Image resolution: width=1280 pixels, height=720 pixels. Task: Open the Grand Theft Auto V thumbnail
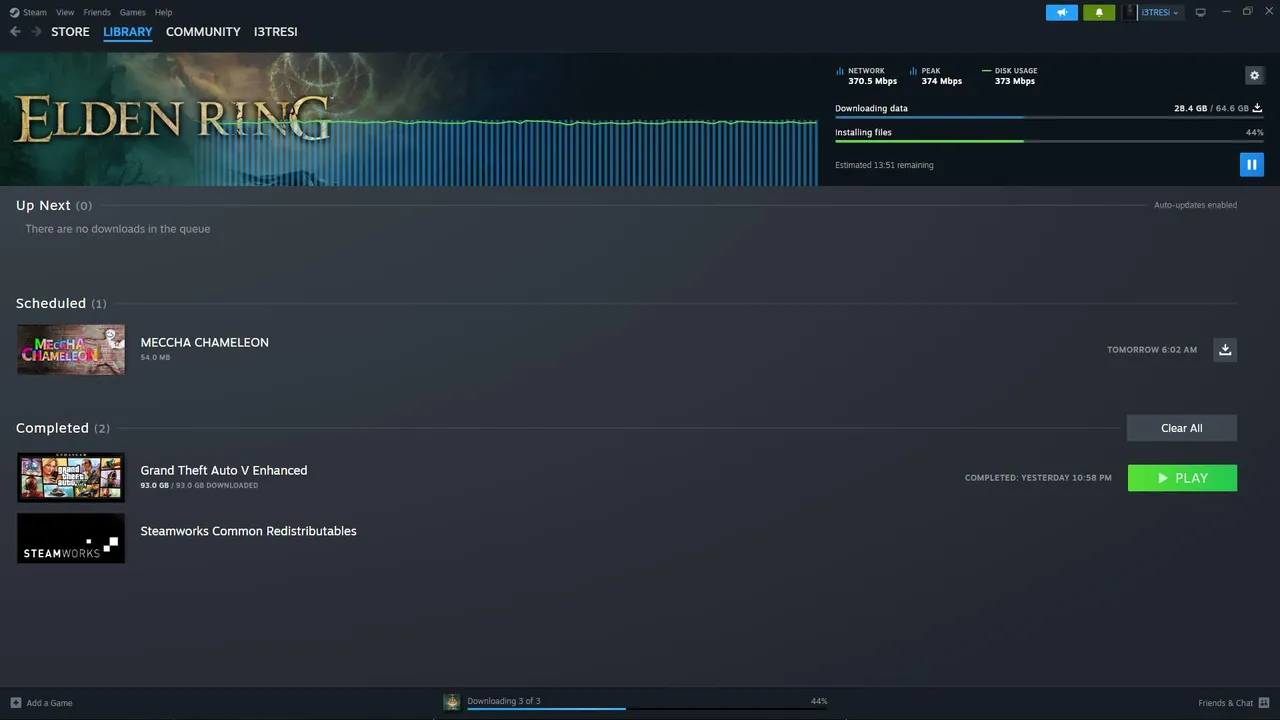tap(71, 477)
